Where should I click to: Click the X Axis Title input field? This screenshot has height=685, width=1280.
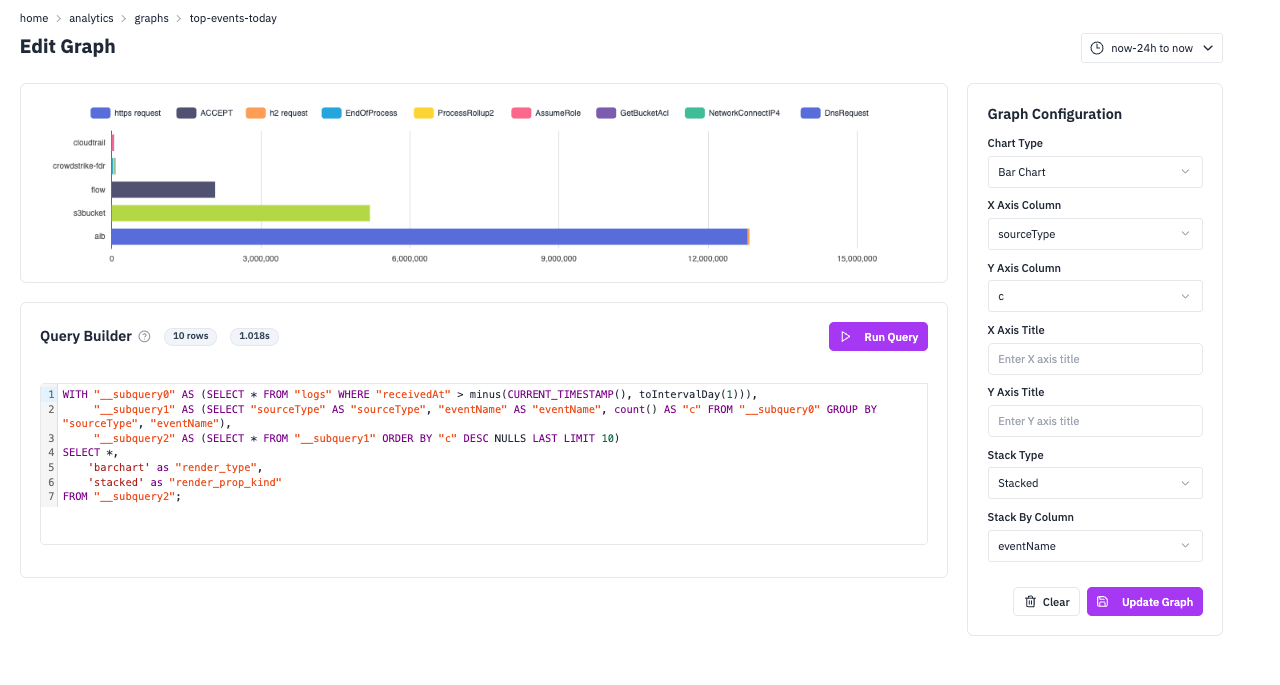coord(1094,359)
